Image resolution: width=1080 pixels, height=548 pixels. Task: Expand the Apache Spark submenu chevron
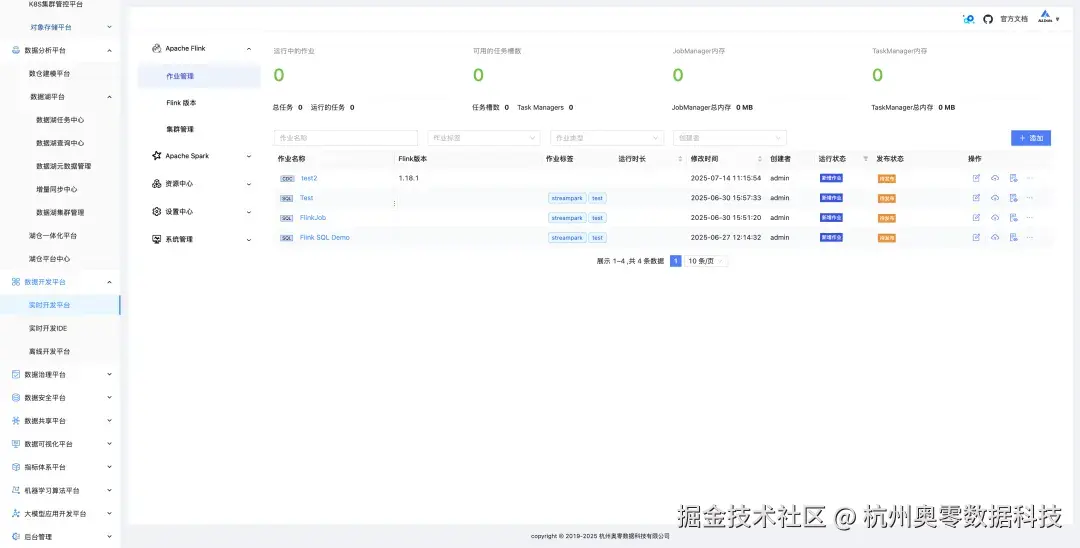tap(249, 156)
